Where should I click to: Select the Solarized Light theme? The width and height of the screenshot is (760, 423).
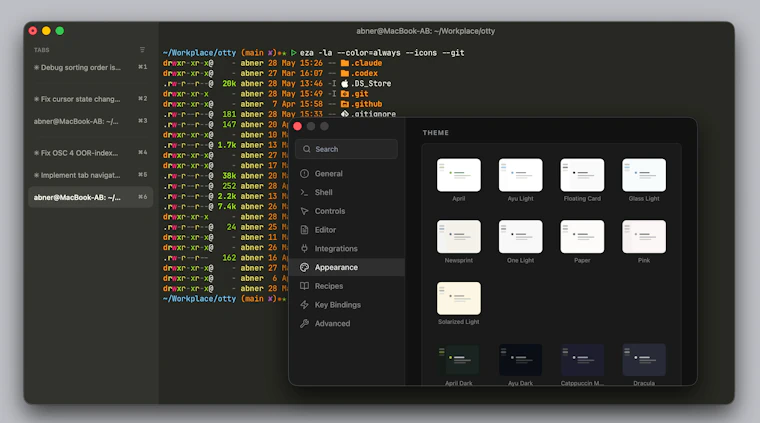coord(459,298)
